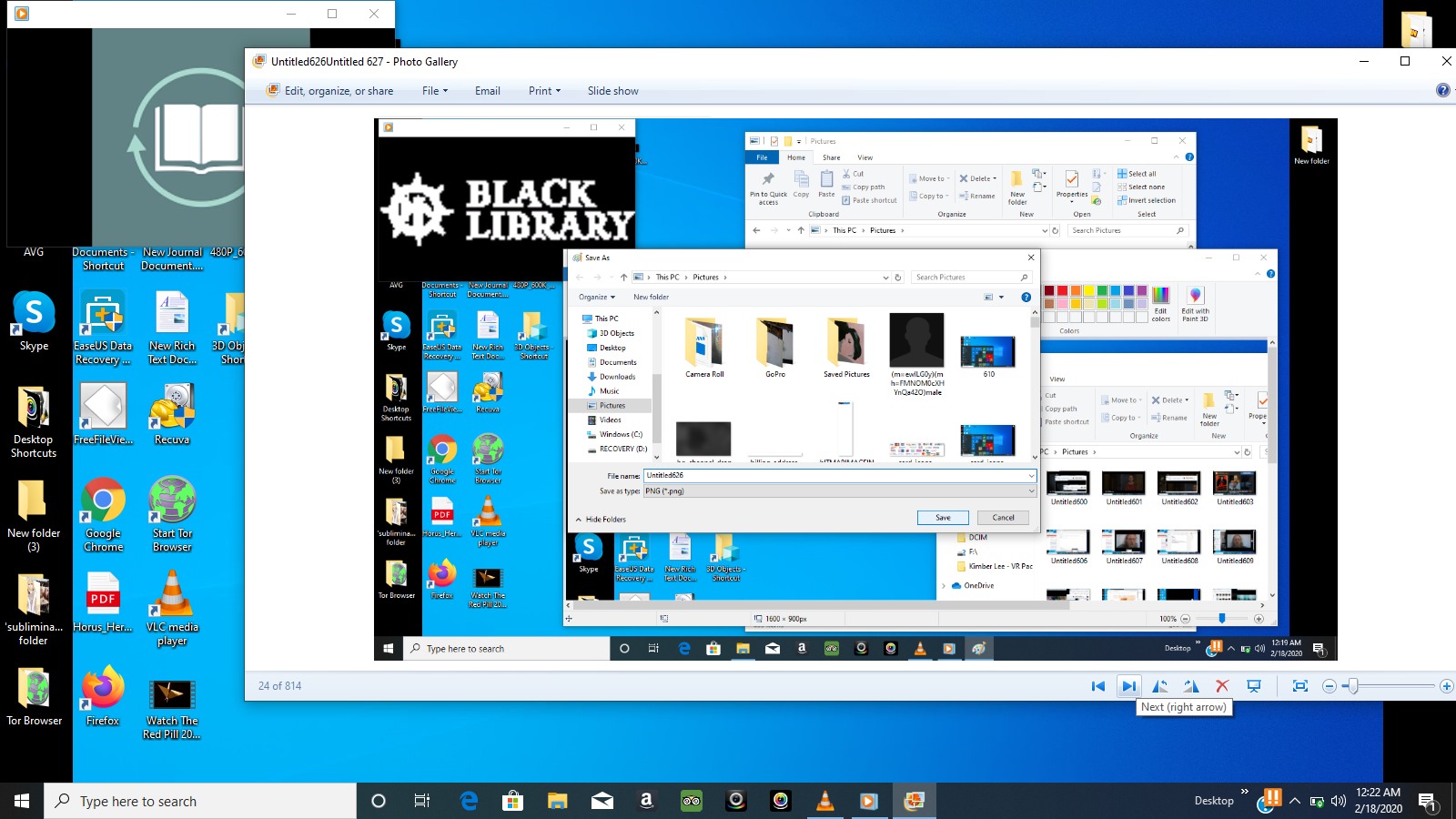Open Cortana circle on taskbar

click(379, 801)
